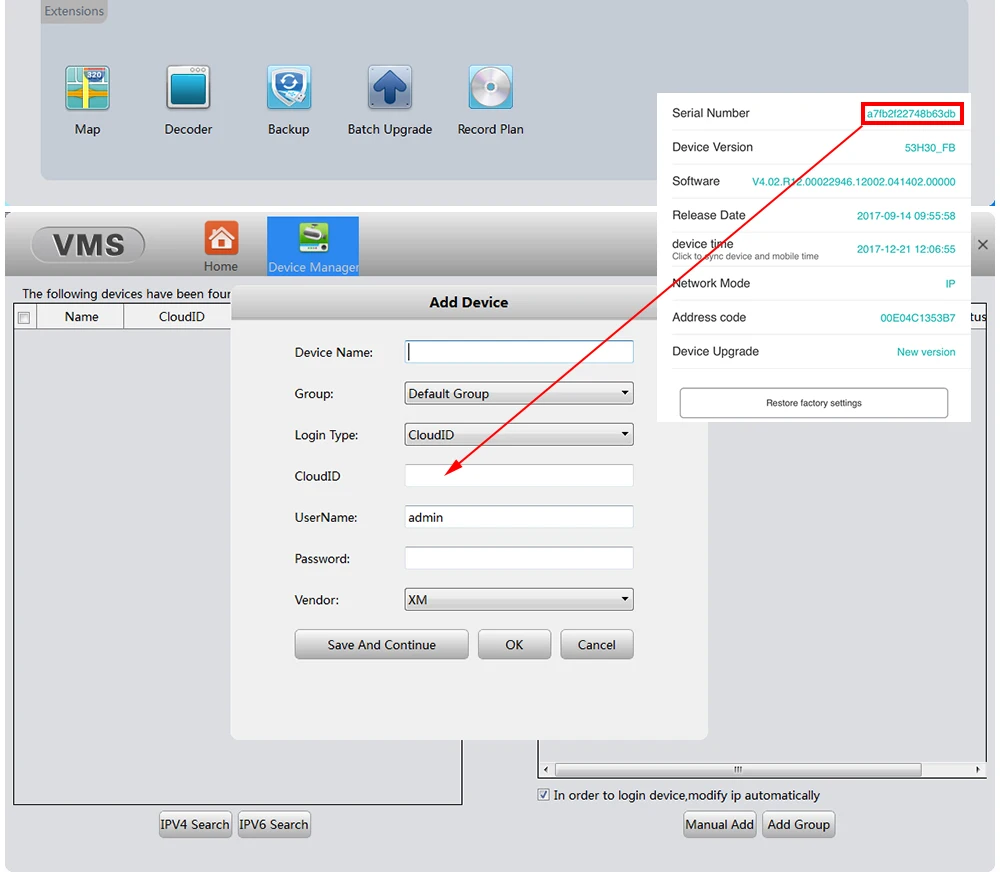
Task: Click into the CloudID input field
Action: coord(519,476)
